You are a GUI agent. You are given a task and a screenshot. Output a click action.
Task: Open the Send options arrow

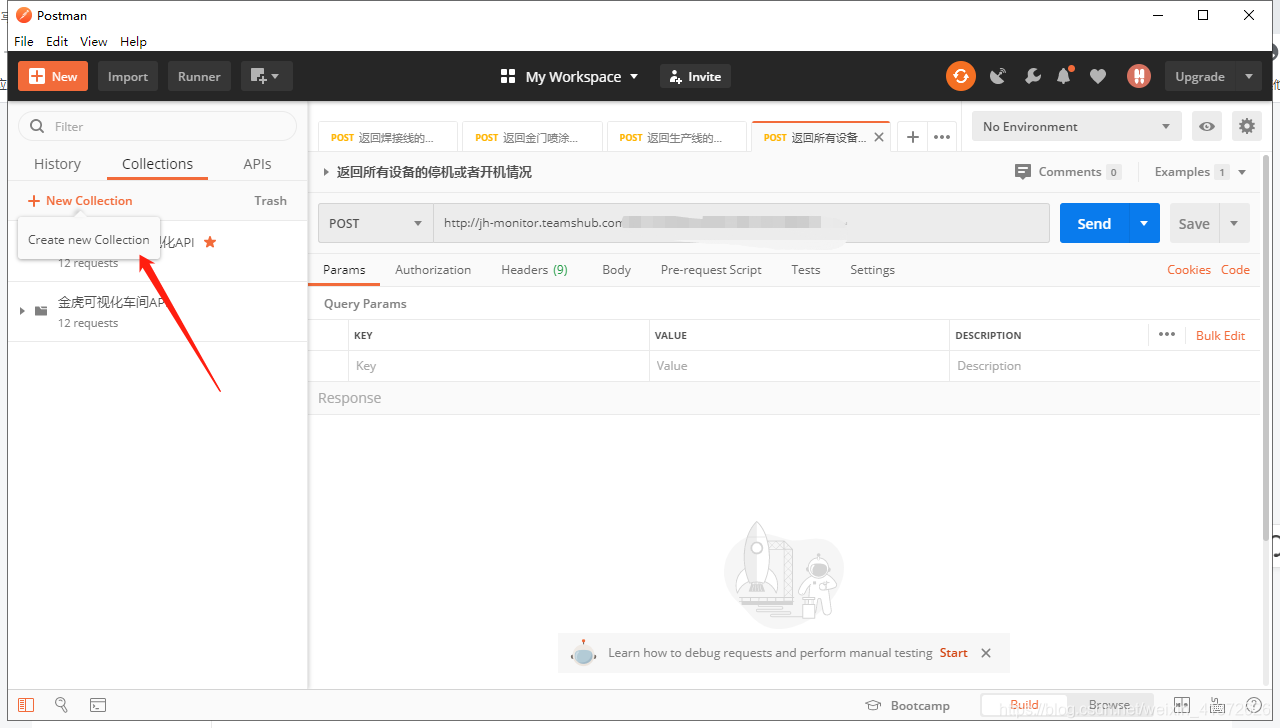tap(1144, 223)
